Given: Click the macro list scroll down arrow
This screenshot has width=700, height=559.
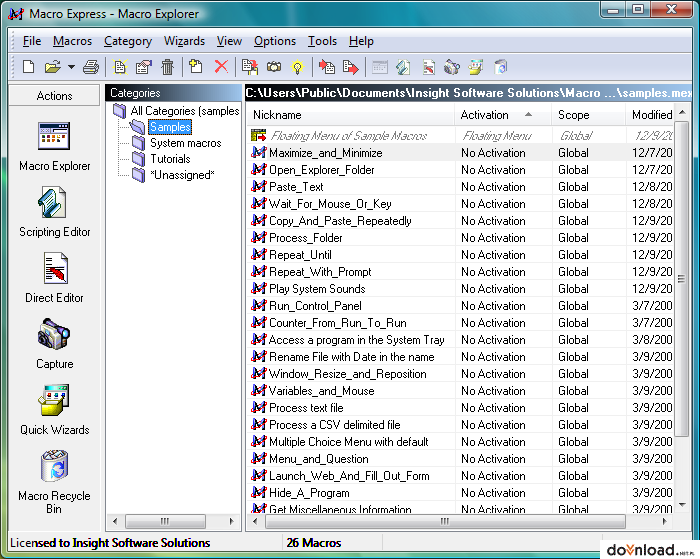Looking at the screenshot, I should pos(682,505).
